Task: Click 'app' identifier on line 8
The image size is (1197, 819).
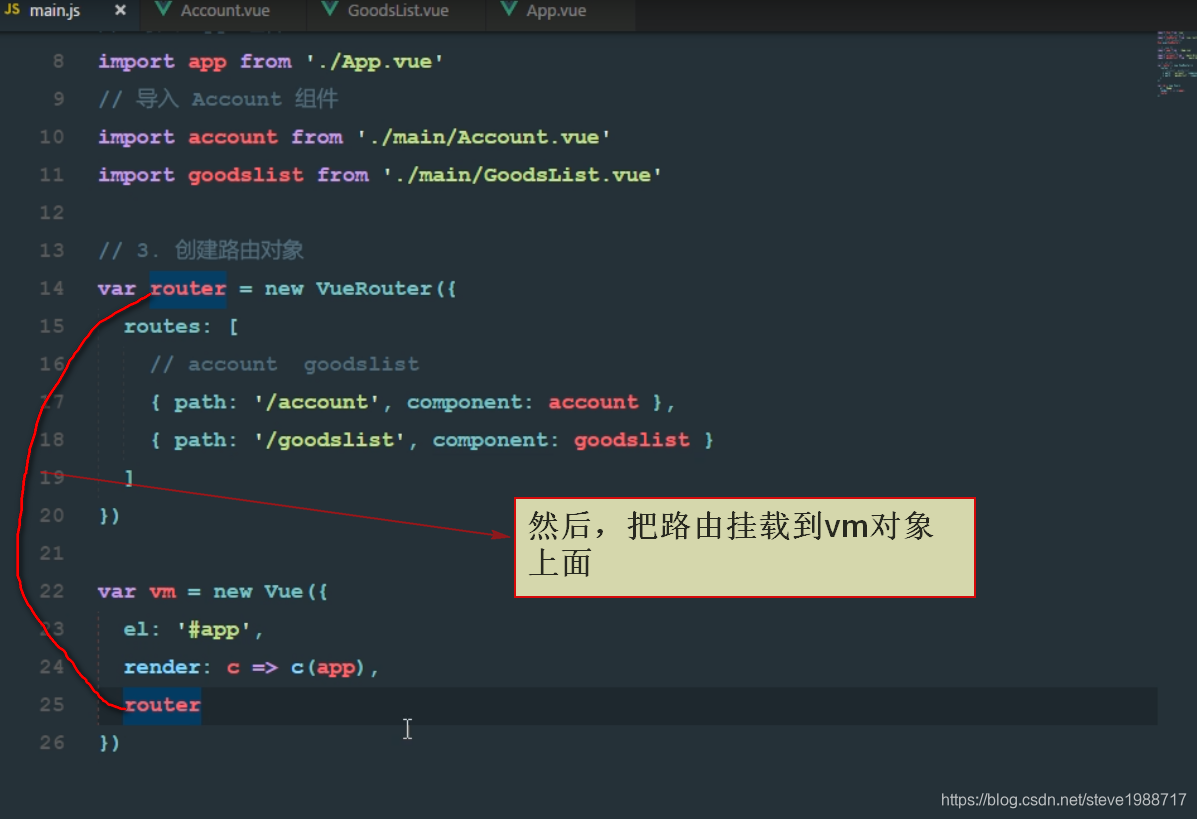Action: [x=207, y=62]
